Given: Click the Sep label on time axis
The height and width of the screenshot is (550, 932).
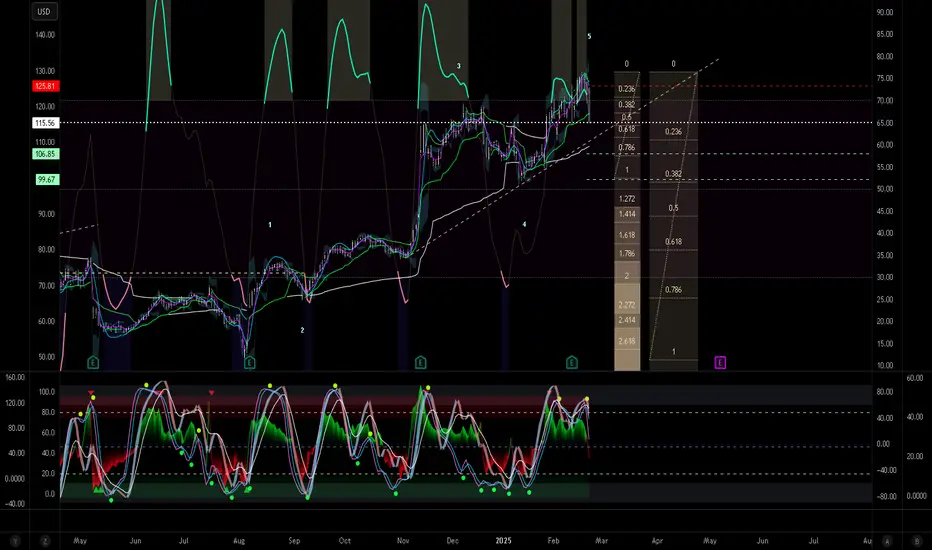Looking at the screenshot, I should (294, 540).
